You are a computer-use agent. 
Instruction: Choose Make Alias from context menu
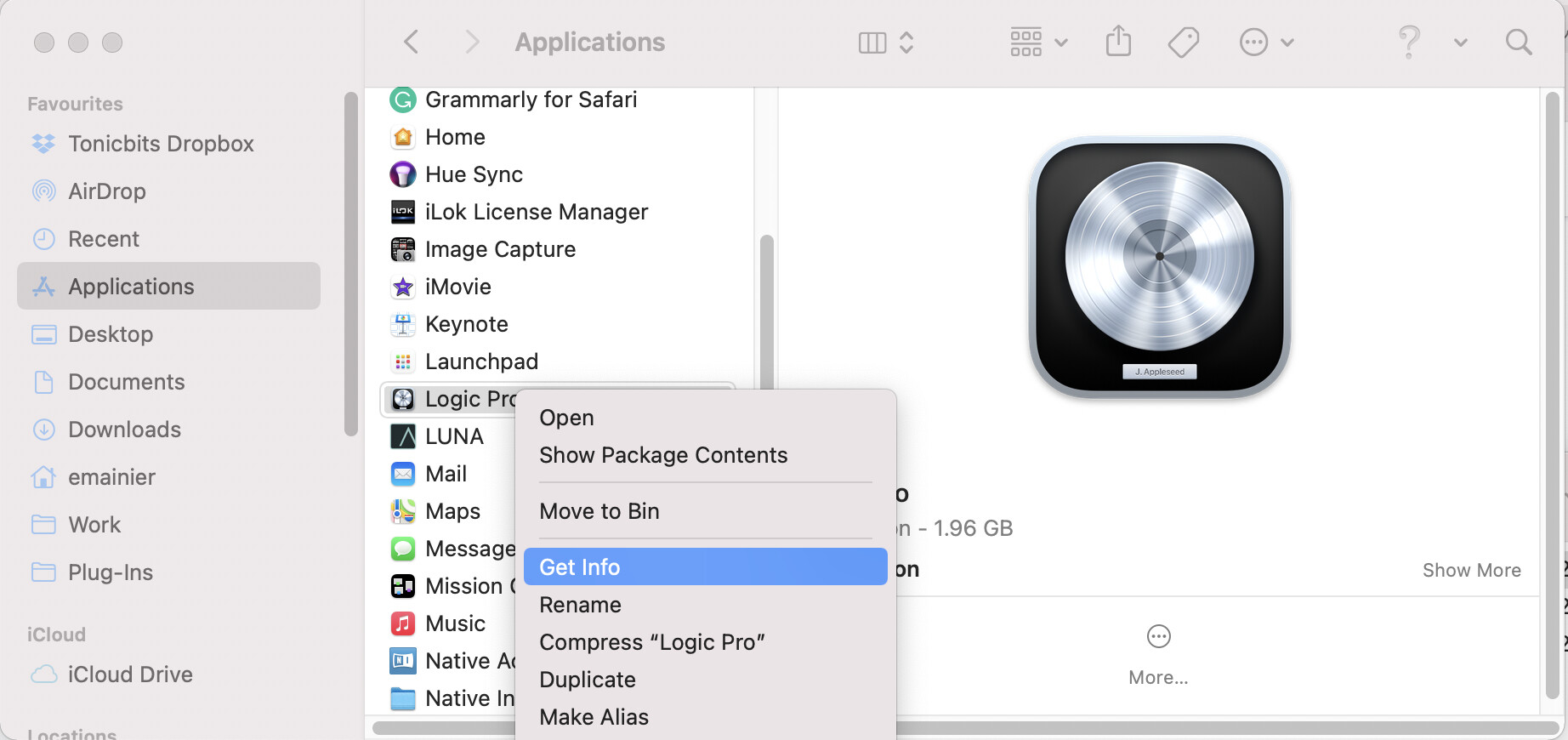click(x=706, y=717)
